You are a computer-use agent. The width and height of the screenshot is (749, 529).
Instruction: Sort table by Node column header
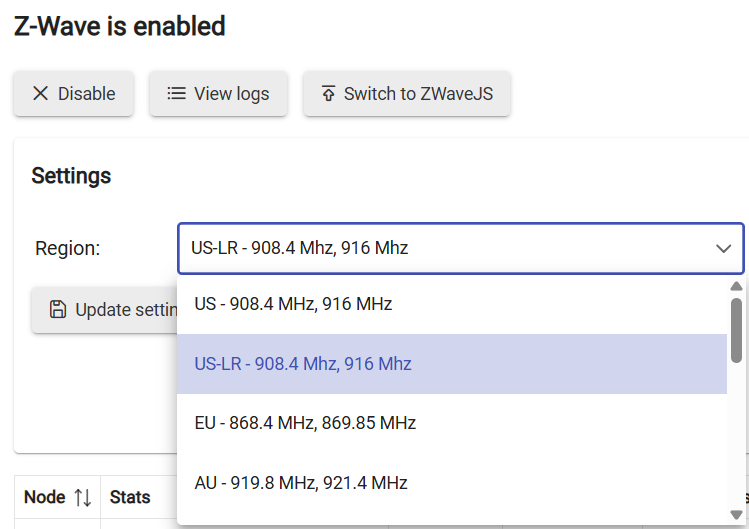pyautogui.click(x=44, y=497)
